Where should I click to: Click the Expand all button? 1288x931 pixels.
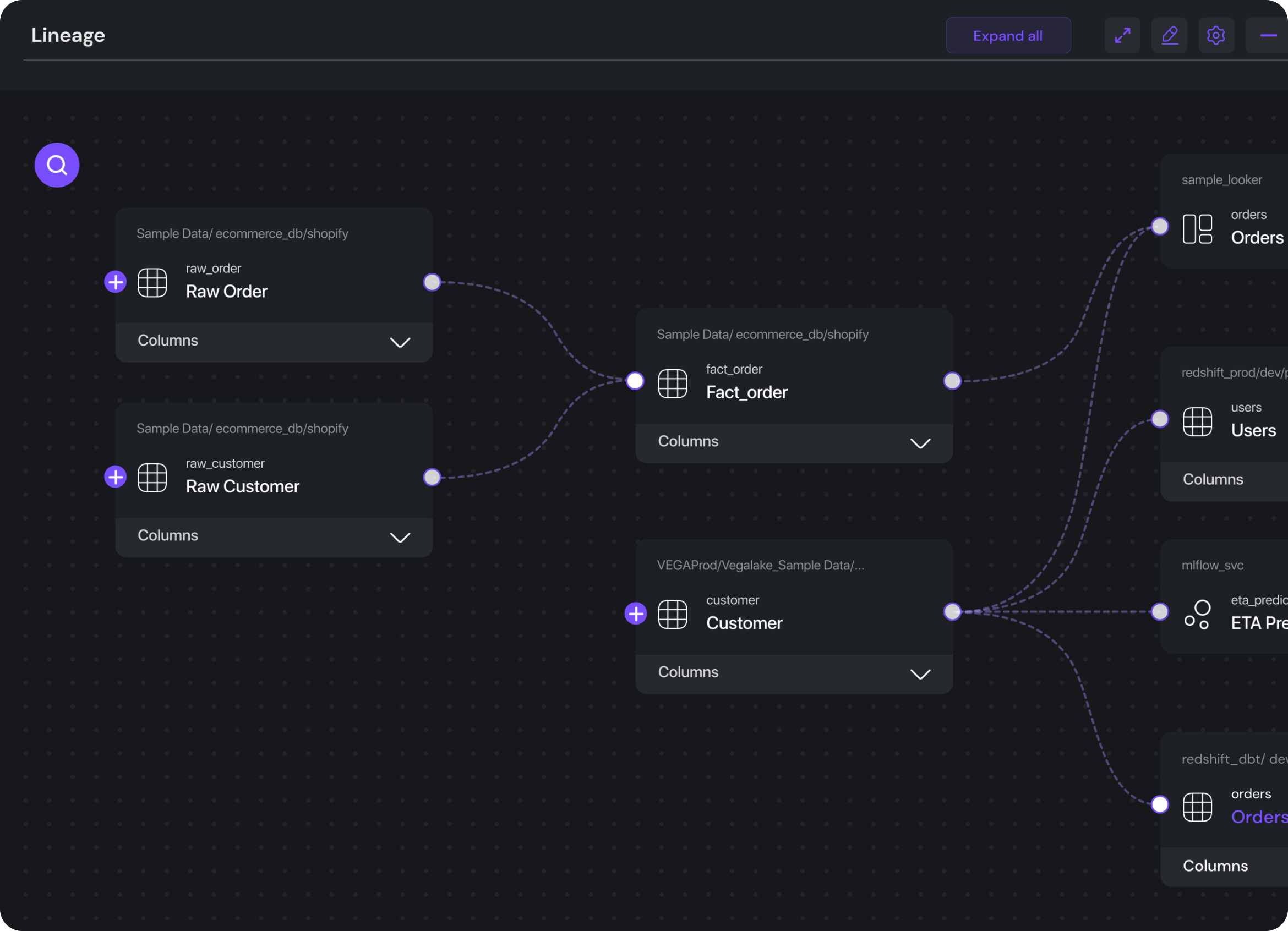(1007, 35)
